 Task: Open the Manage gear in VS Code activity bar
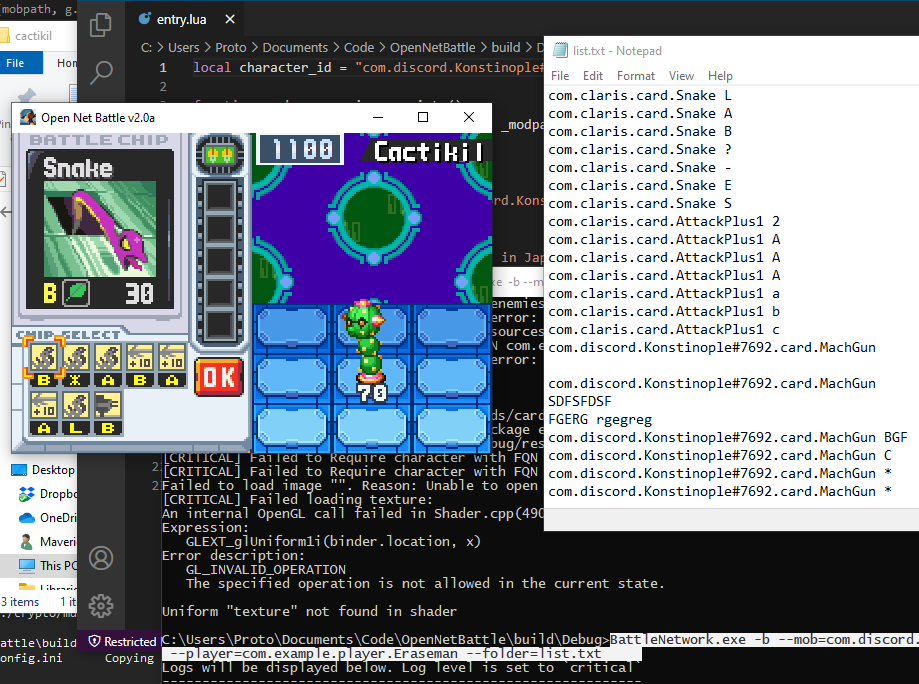(101, 605)
